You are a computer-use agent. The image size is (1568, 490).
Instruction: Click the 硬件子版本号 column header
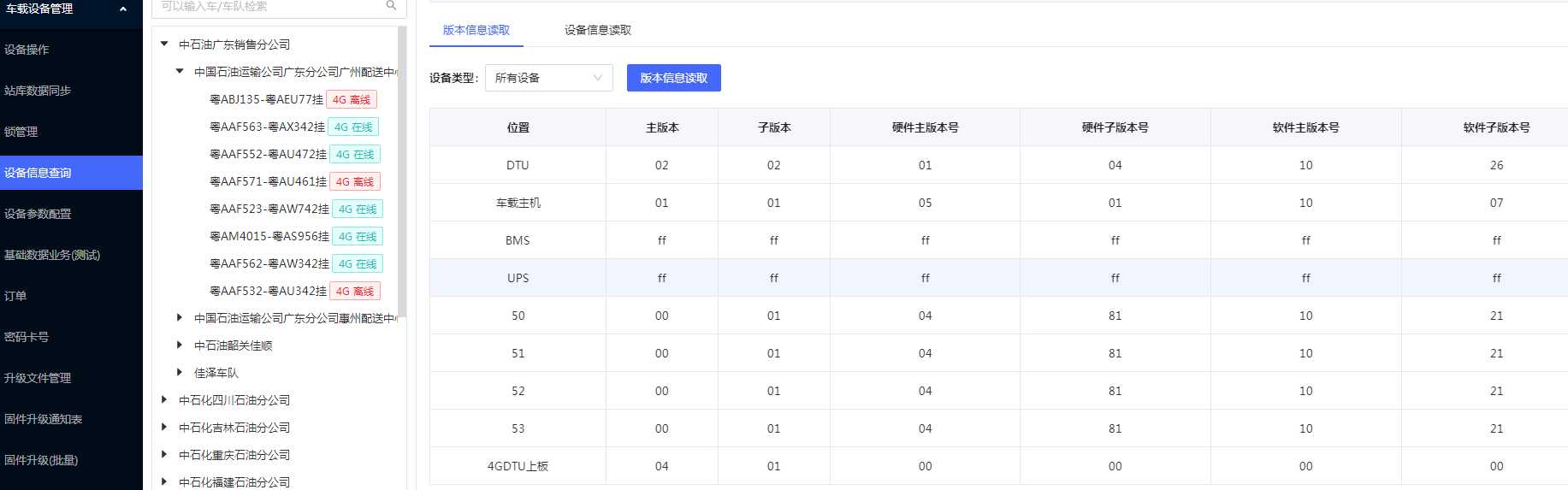pyautogui.click(x=1115, y=127)
